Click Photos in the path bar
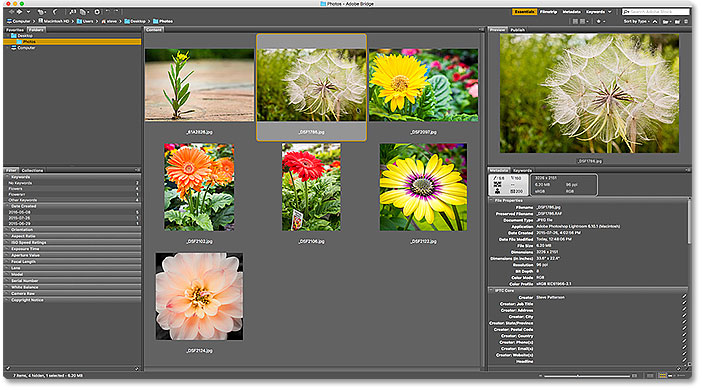This screenshot has height=390, width=702. point(163,21)
